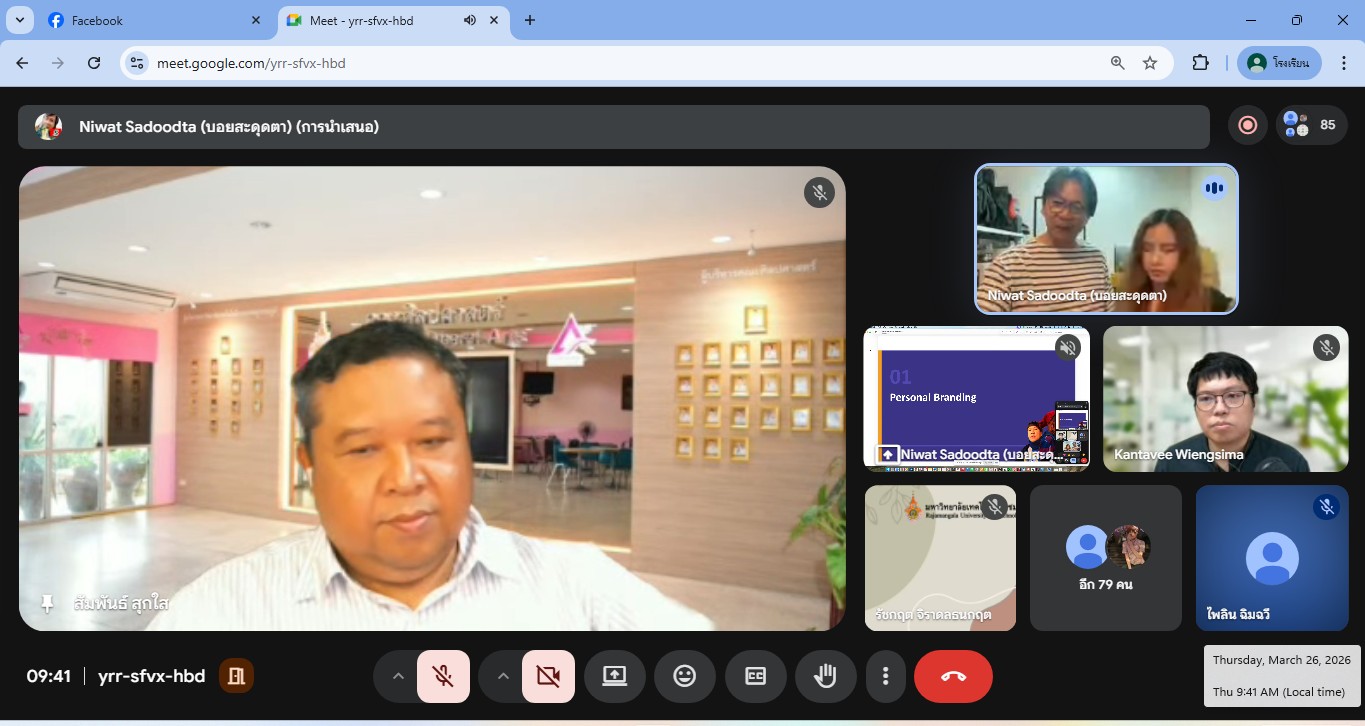Screen dimensions: 1365x726
Task: Open the Chrome profile button
Action: point(1279,63)
